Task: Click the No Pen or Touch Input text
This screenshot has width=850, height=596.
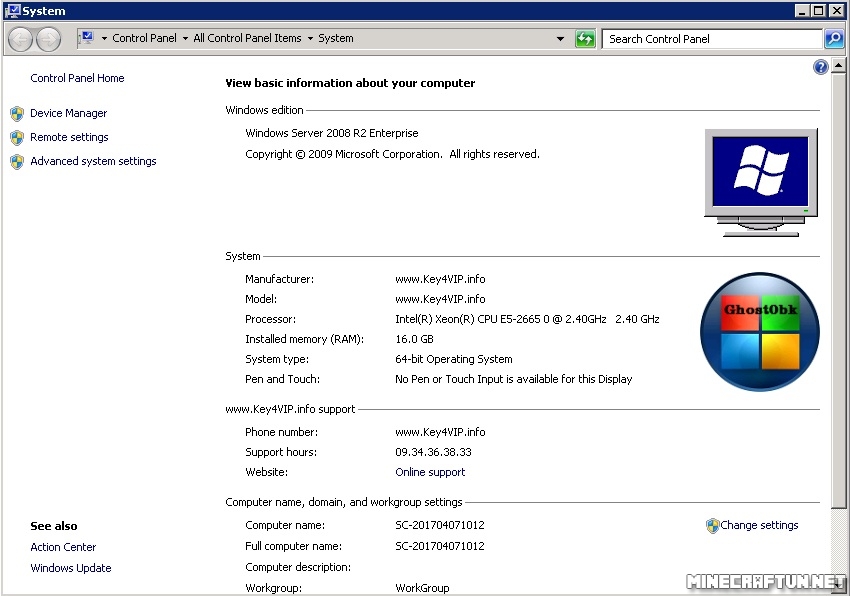Action: coord(513,380)
